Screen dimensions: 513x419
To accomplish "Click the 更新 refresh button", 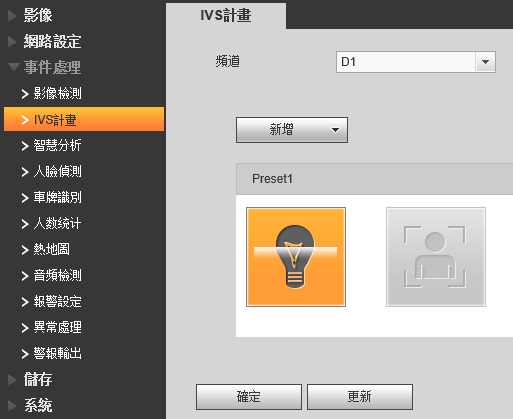I will pos(360,397).
